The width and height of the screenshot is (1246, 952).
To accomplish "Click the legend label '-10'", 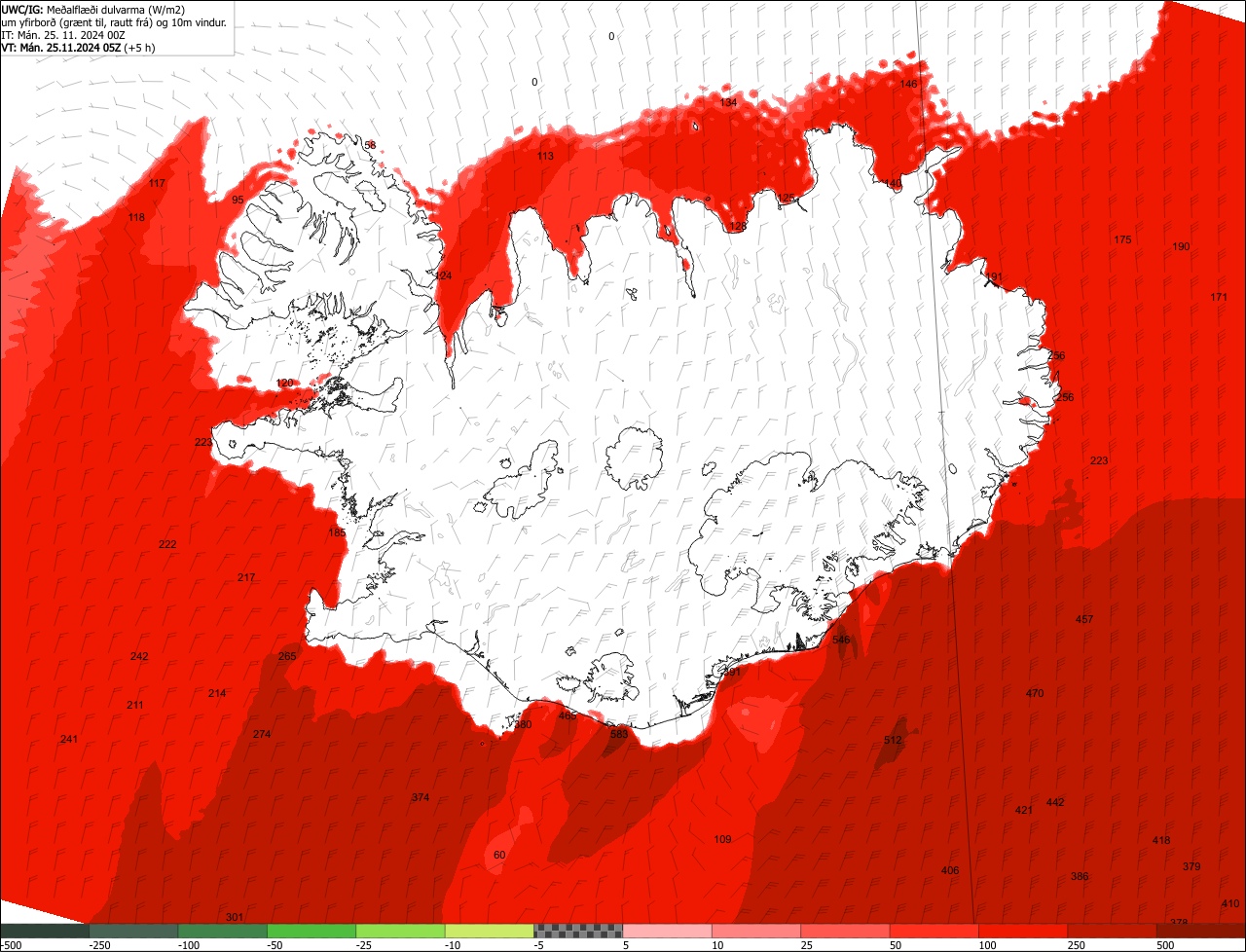I will click(454, 945).
